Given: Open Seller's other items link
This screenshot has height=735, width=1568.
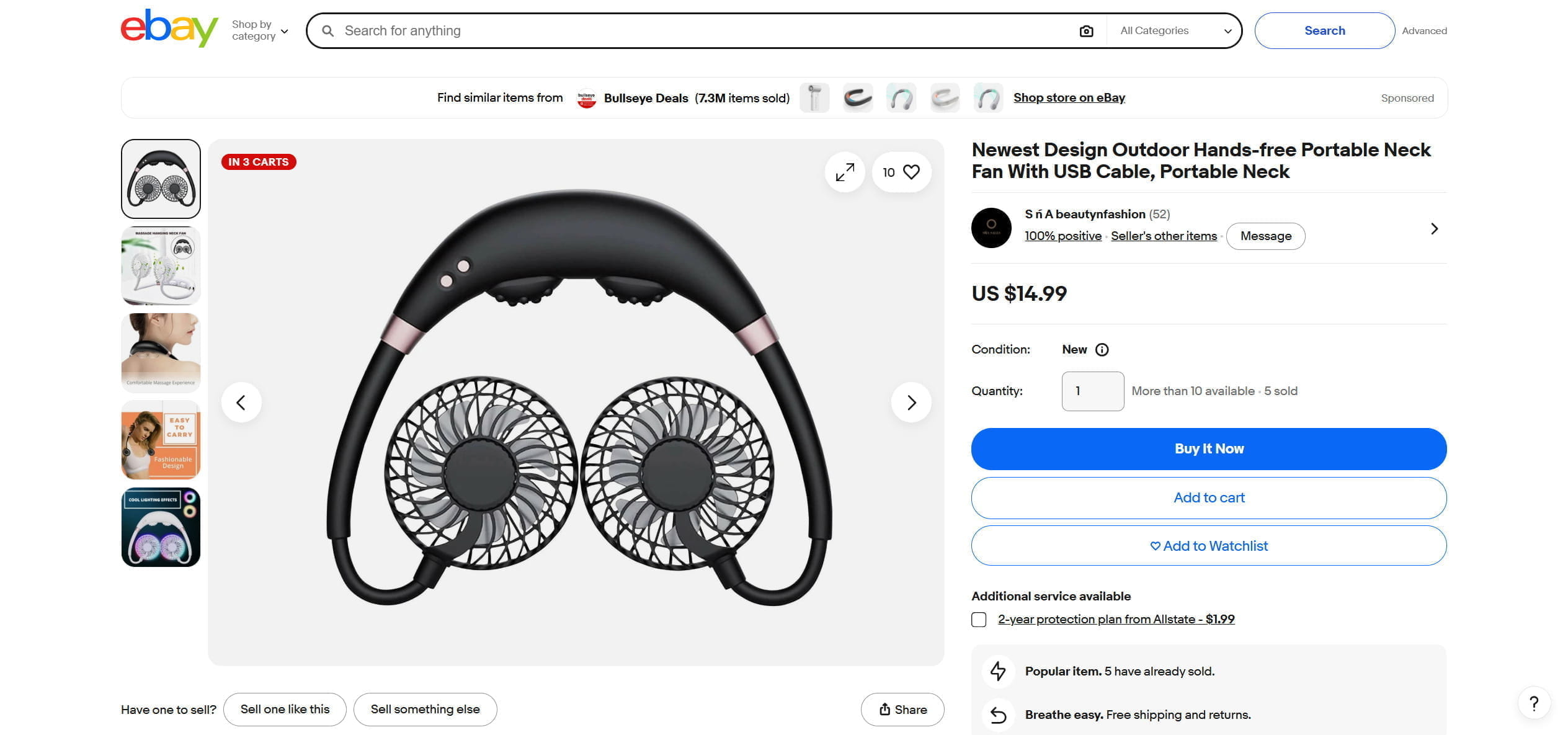Looking at the screenshot, I should [x=1164, y=236].
